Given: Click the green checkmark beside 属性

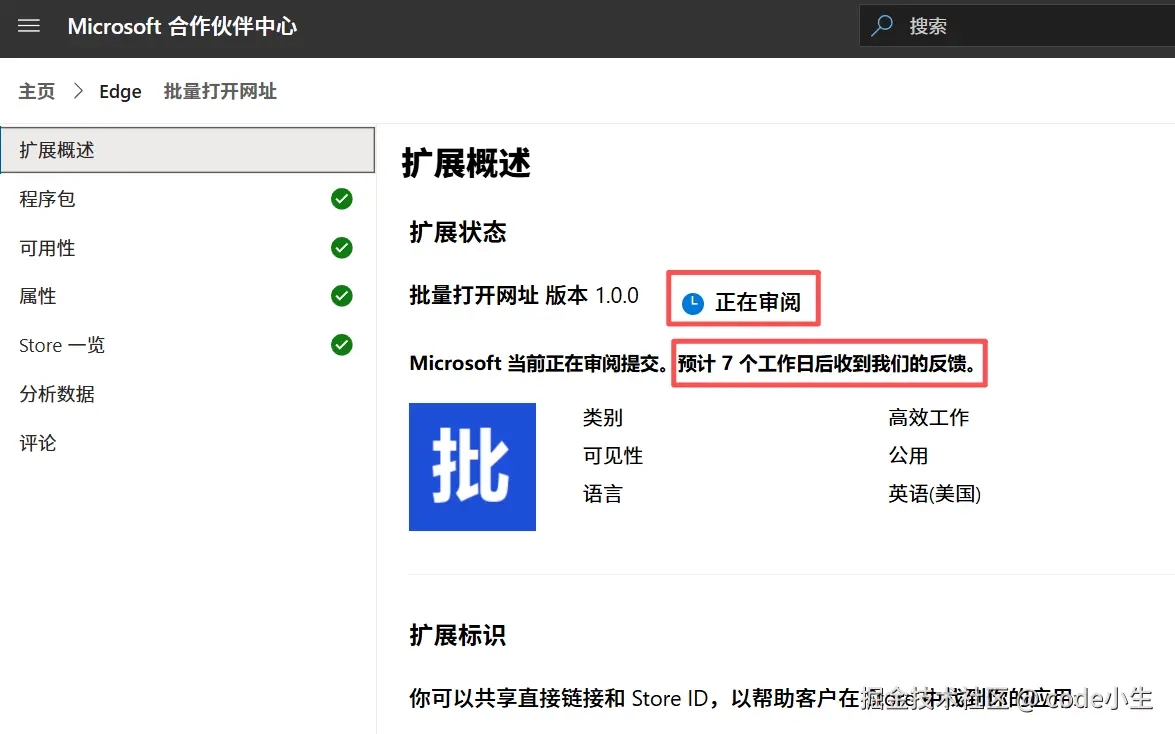Looking at the screenshot, I should [342, 296].
